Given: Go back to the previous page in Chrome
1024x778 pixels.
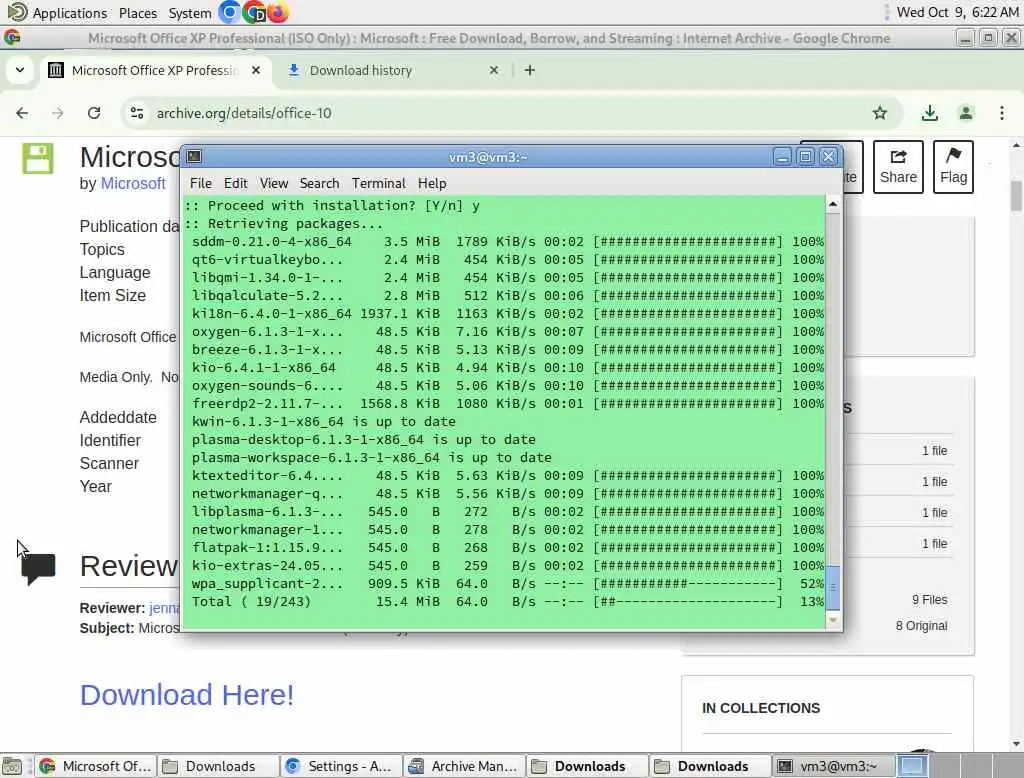Looking at the screenshot, I should pyautogui.click(x=22, y=113).
